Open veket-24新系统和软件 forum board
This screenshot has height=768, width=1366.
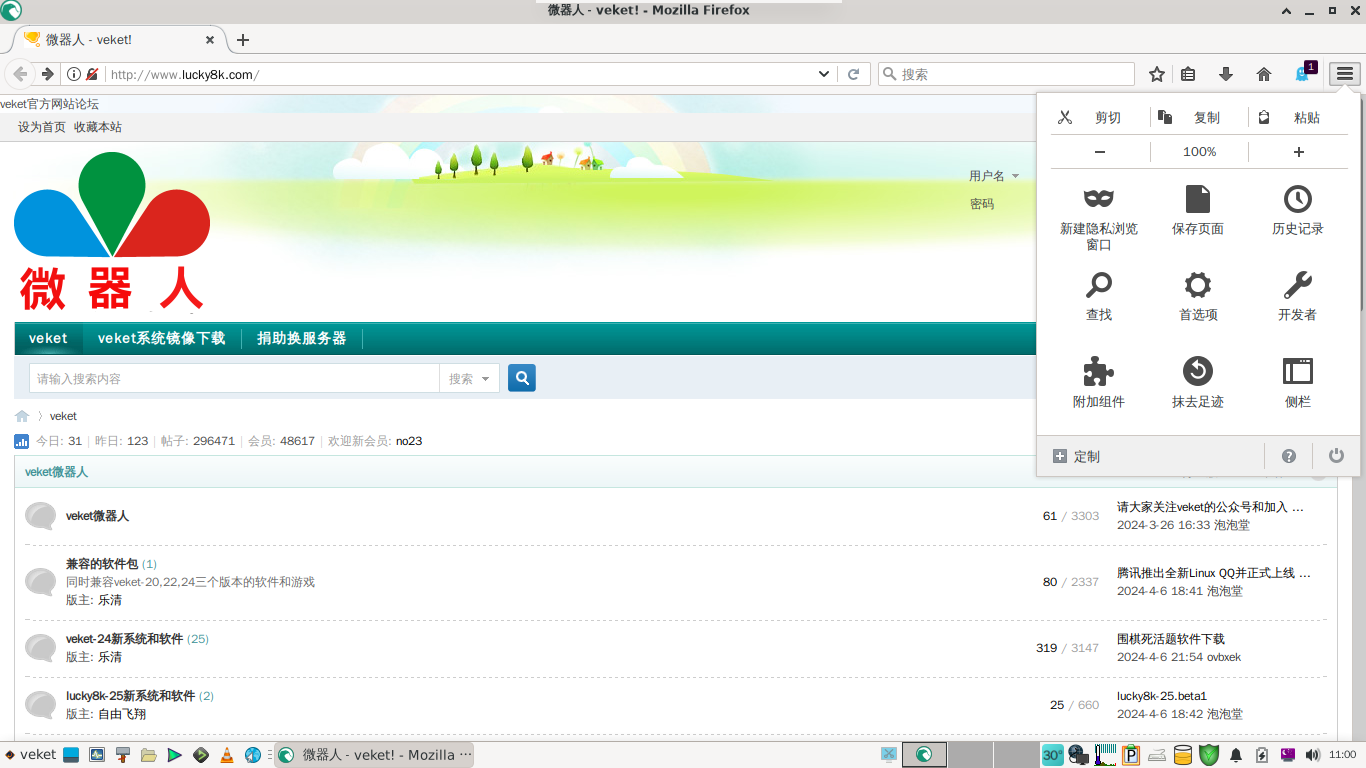[124, 639]
